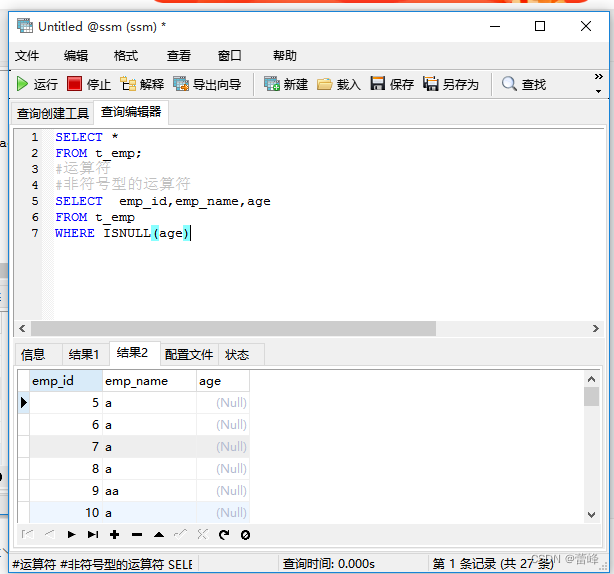This screenshot has height=574, width=614.
Task: Open the 结果1 tab
Action: click(84, 355)
